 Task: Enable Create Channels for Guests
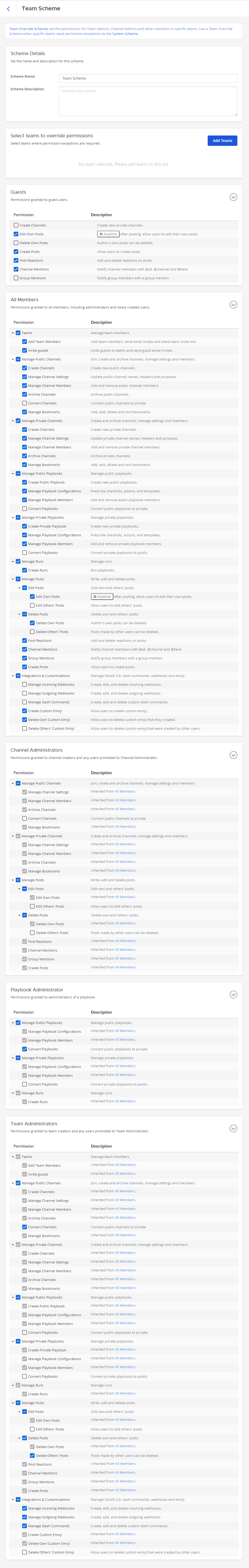[x=16, y=225]
